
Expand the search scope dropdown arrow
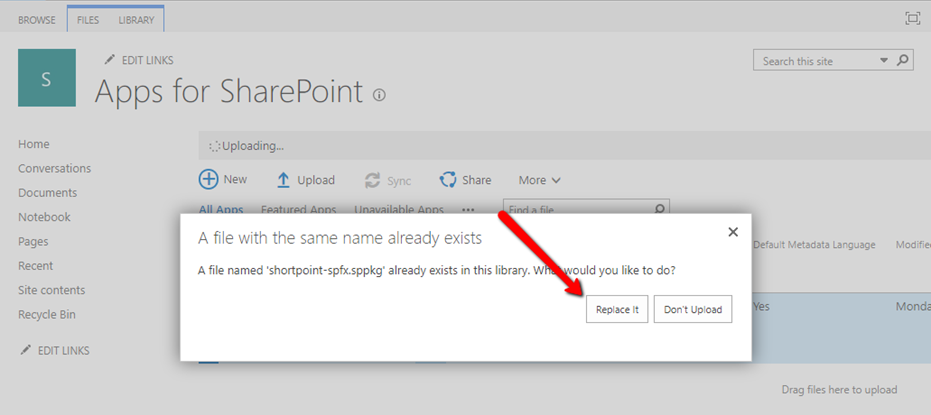click(x=884, y=61)
